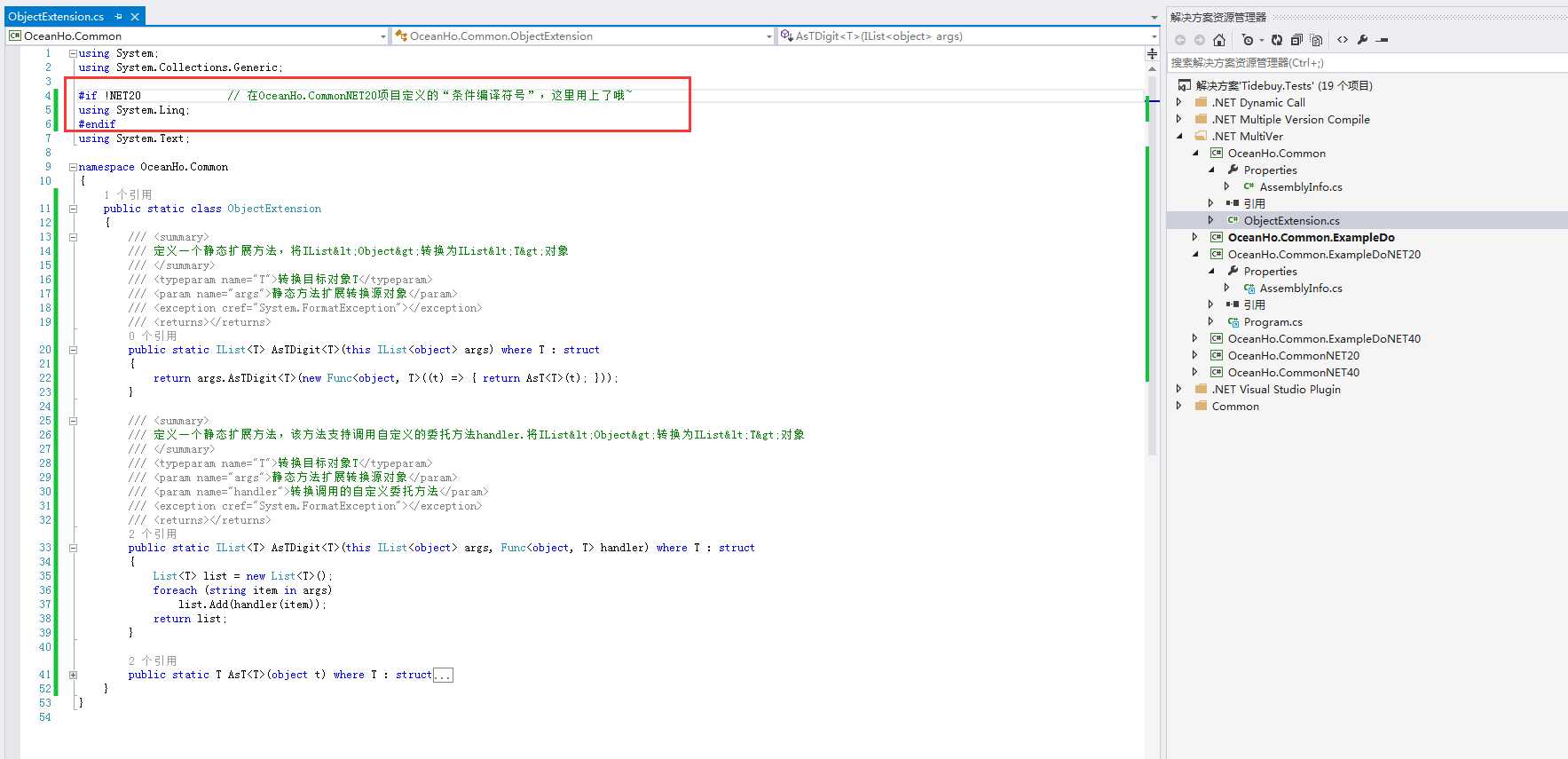
Task: Click the OceanHo.CommonNET20 project icon
Action: coord(1217,355)
